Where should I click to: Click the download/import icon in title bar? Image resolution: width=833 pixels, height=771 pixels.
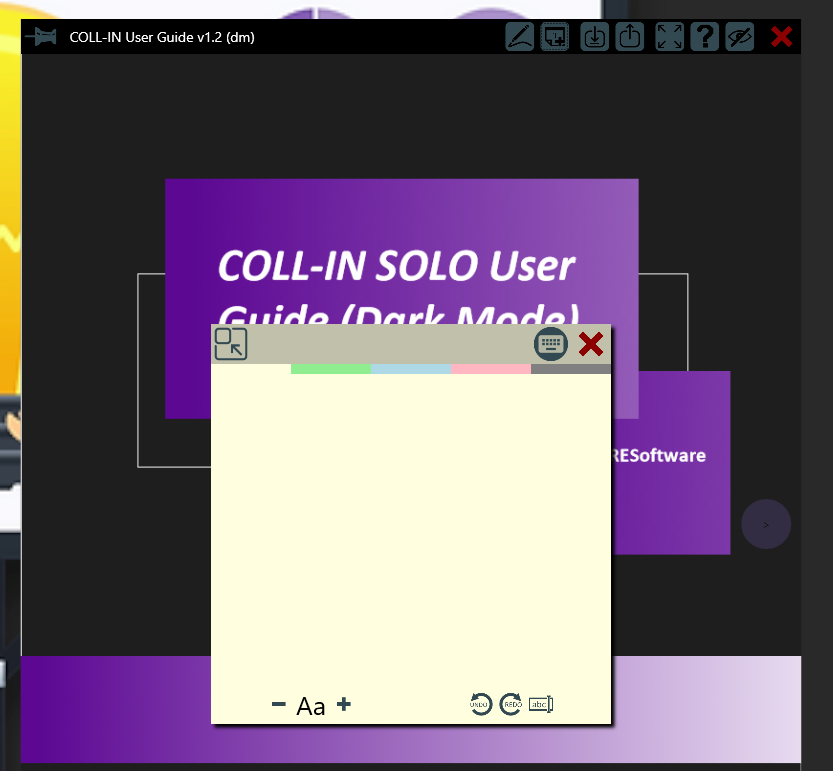coord(594,37)
